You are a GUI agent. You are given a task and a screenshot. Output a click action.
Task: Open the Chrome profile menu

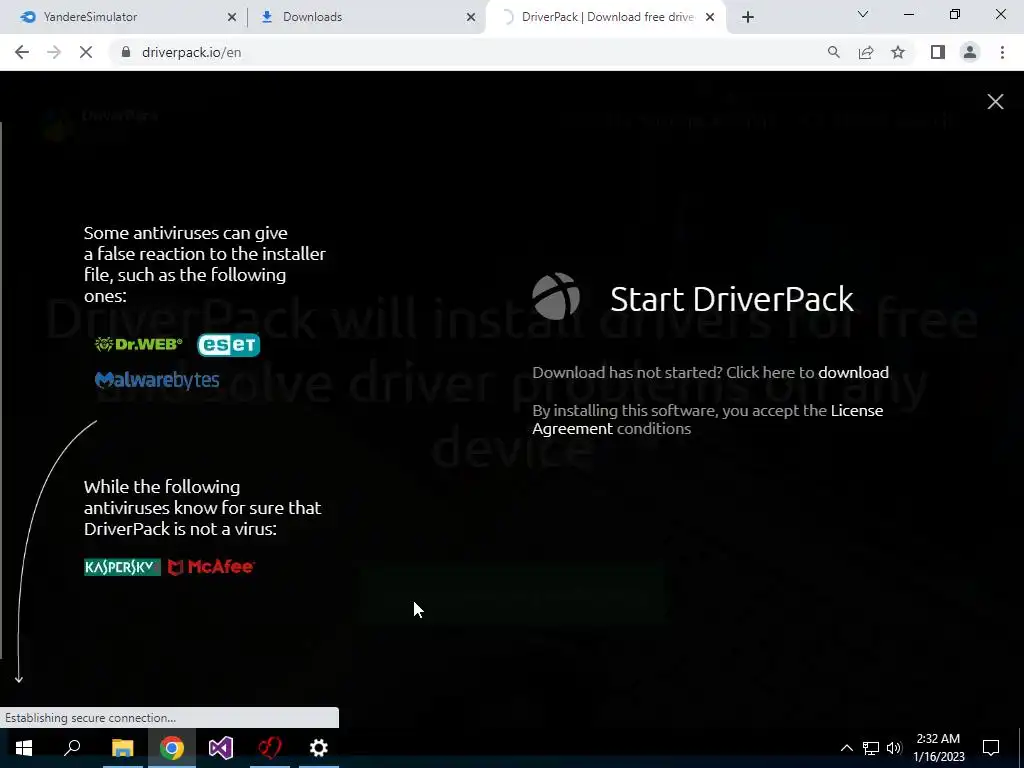point(970,52)
